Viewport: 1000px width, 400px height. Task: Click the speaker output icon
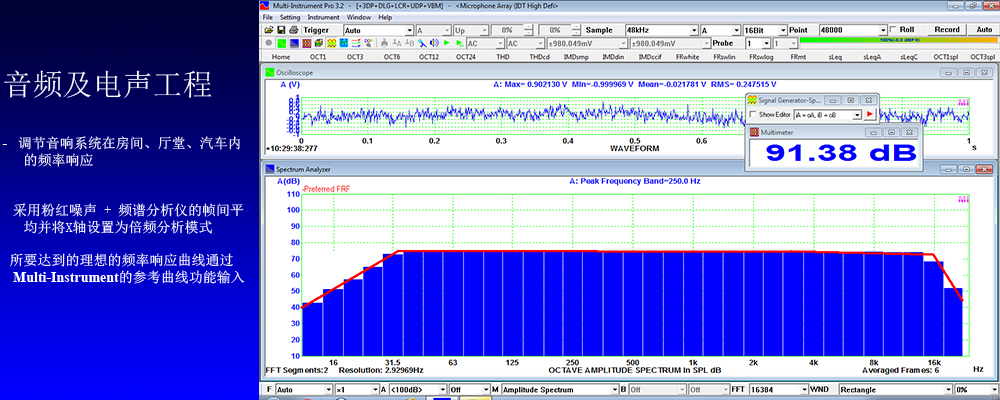click(x=434, y=43)
